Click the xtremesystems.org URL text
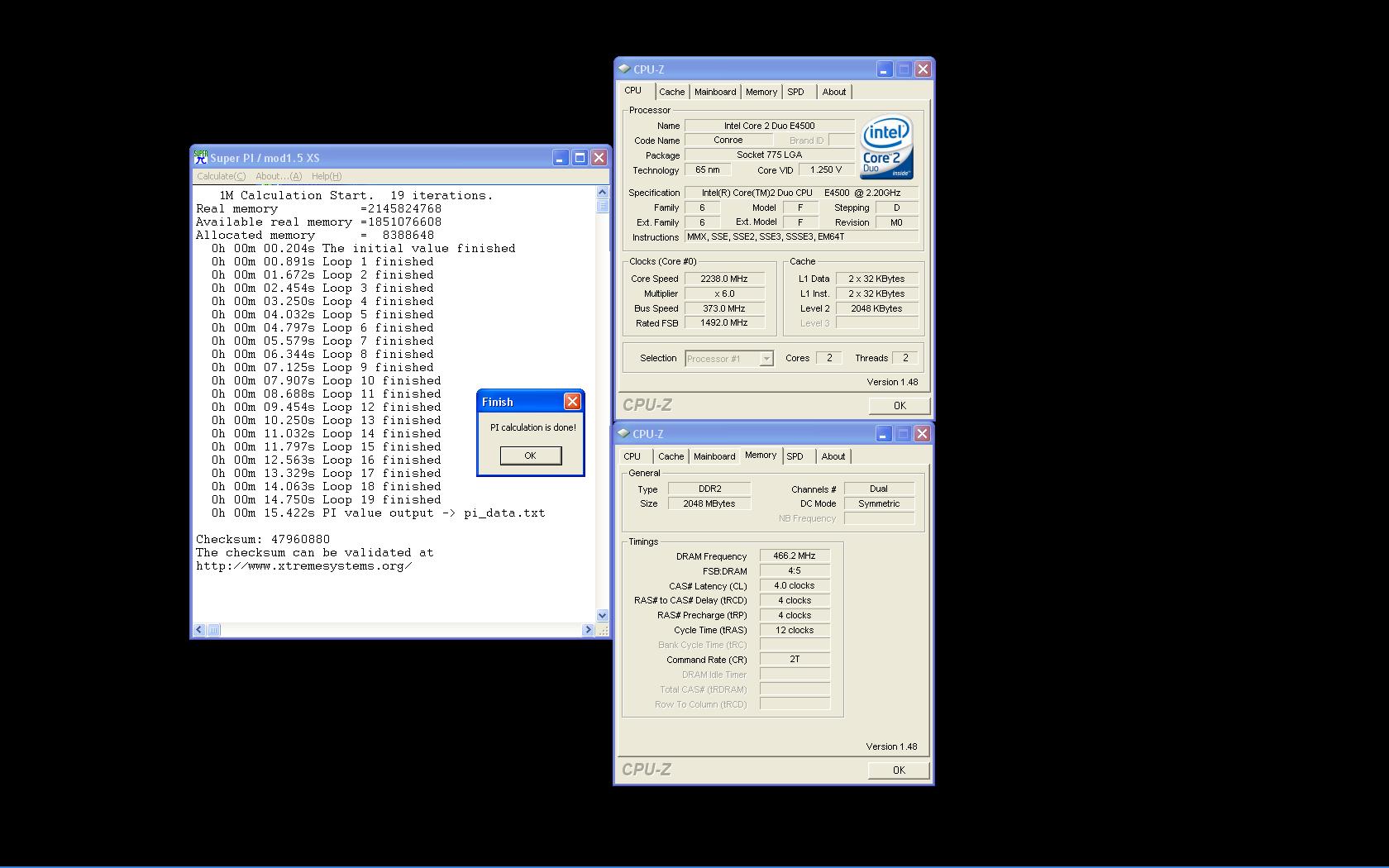 [x=303, y=566]
